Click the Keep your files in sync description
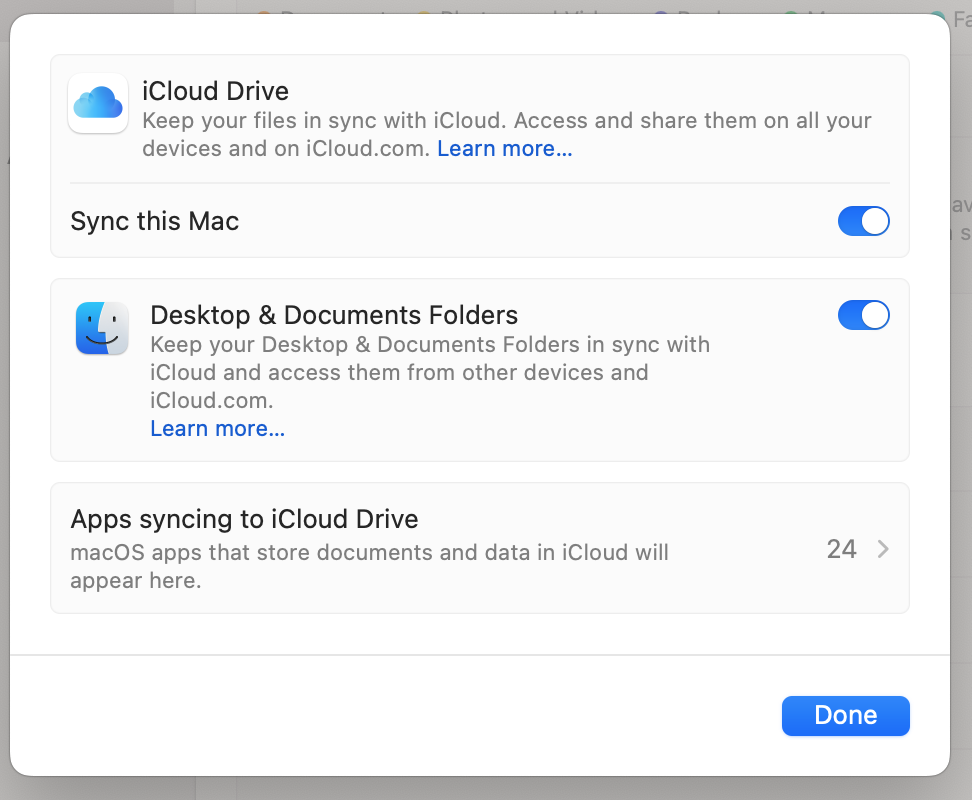The height and width of the screenshot is (800, 972). pos(506,134)
